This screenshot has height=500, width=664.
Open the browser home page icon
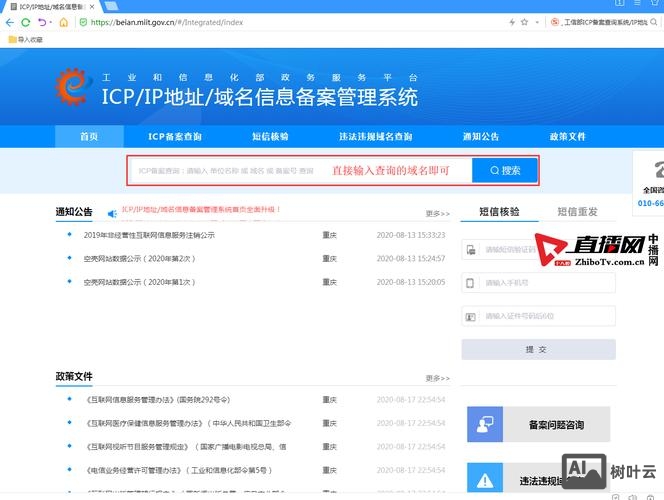coord(64,22)
